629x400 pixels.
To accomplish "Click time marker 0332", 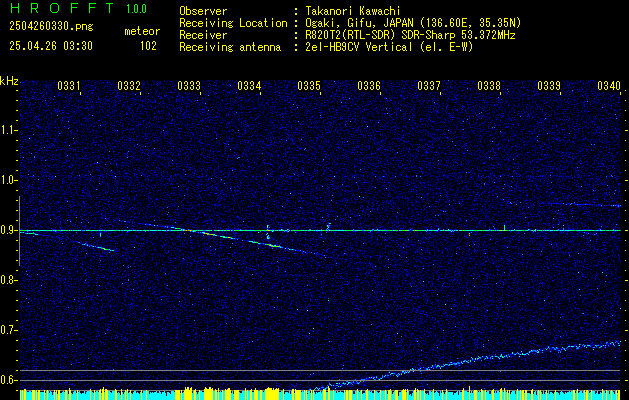I will [129, 85].
